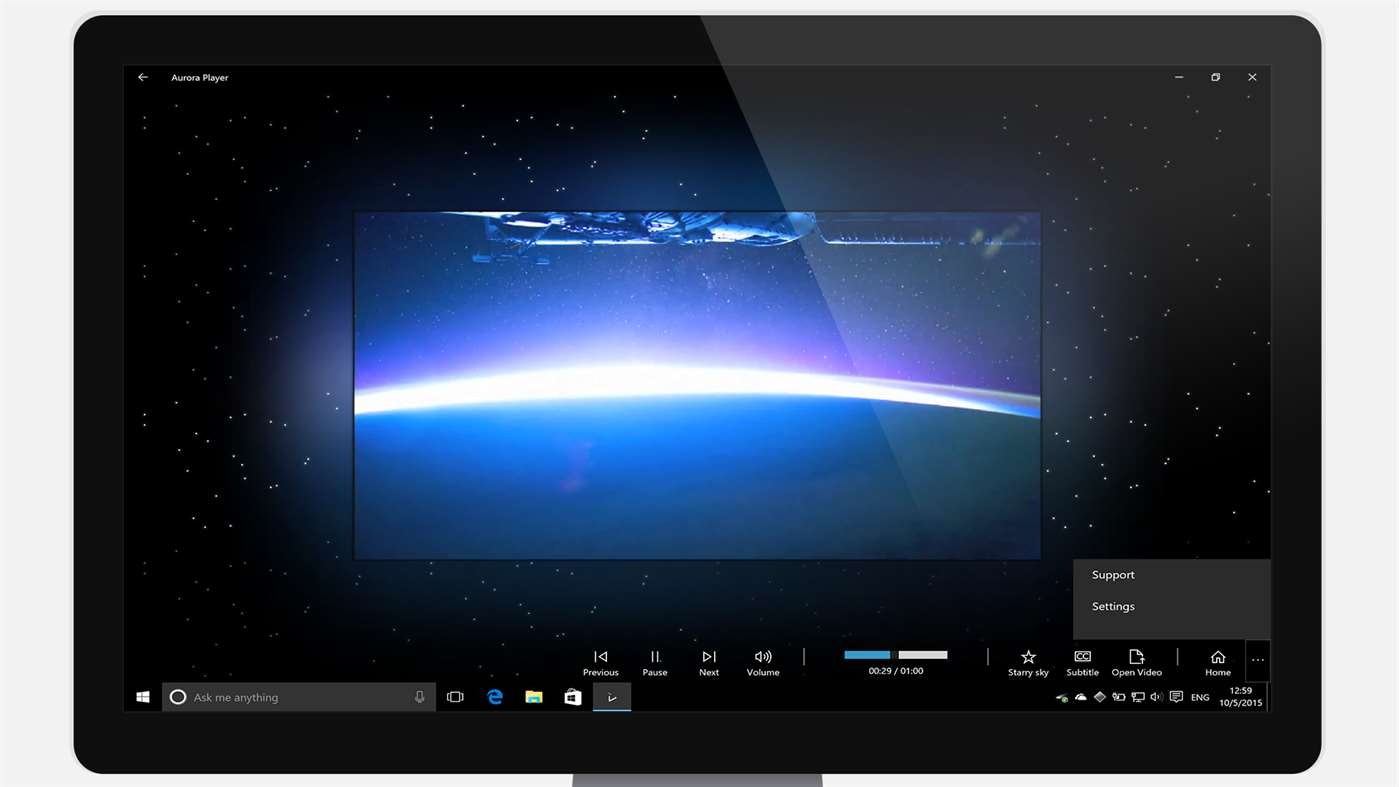Click the ENG language indicator
The image size is (1399, 787).
(x=1201, y=697)
